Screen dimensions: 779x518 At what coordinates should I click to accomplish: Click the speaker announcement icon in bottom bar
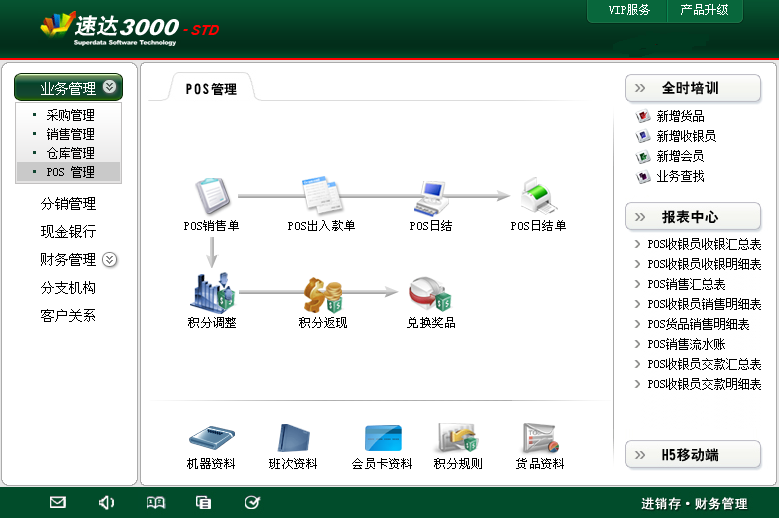click(x=106, y=503)
